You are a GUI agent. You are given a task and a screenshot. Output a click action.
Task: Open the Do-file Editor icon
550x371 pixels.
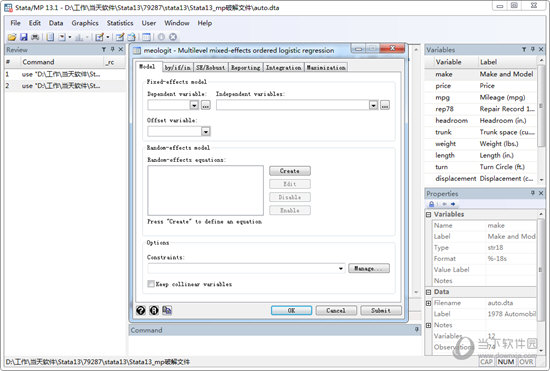(x=100, y=37)
